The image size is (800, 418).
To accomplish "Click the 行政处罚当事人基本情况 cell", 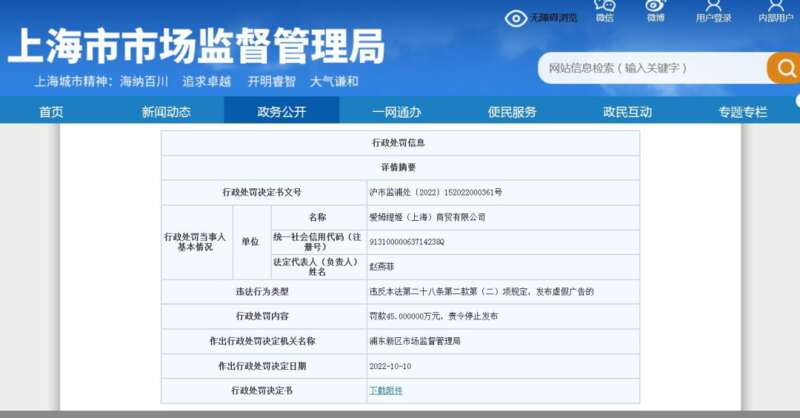I will (196, 242).
